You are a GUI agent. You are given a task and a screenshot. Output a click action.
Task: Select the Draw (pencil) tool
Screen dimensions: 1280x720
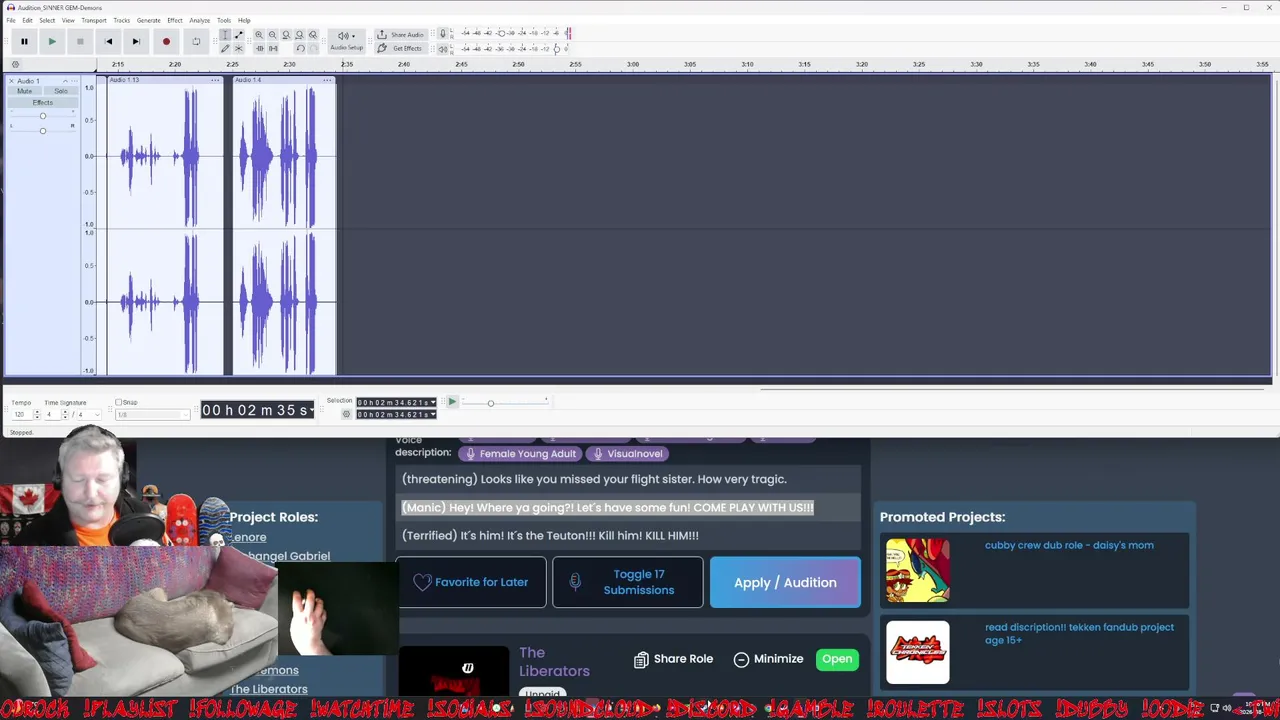225,48
